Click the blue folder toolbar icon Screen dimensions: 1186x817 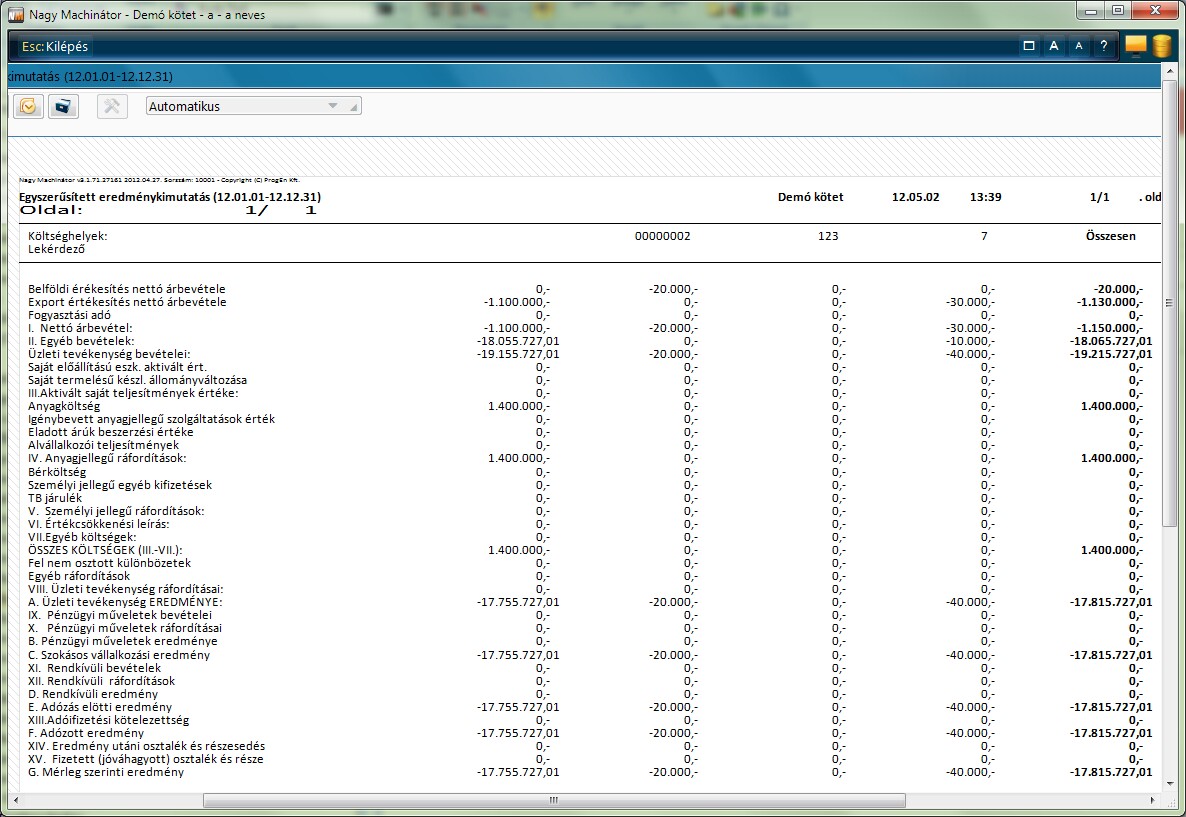pos(65,106)
